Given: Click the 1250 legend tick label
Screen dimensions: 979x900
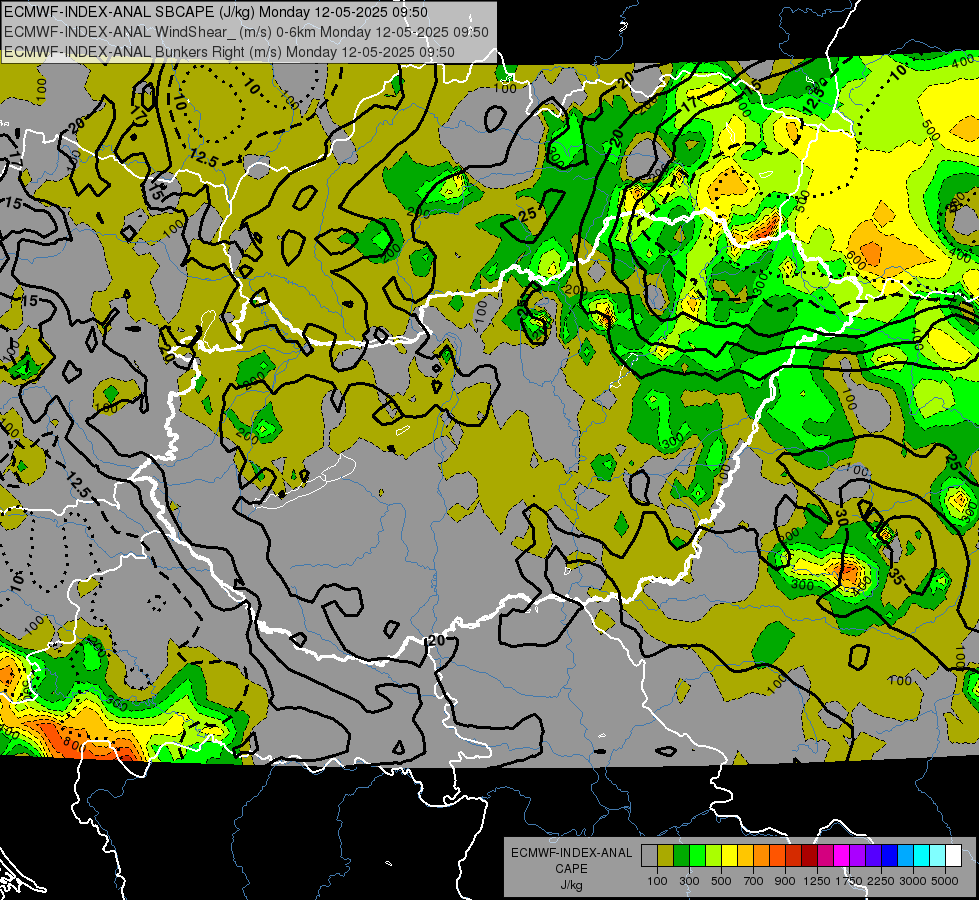Looking at the screenshot, I should point(817,881).
